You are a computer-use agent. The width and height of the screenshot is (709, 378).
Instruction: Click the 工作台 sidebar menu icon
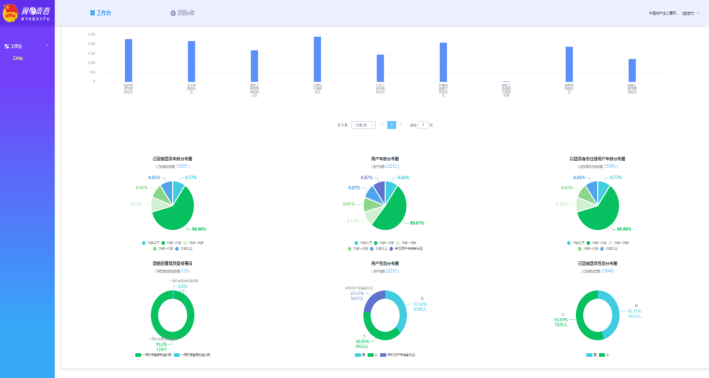coord(6,46)
